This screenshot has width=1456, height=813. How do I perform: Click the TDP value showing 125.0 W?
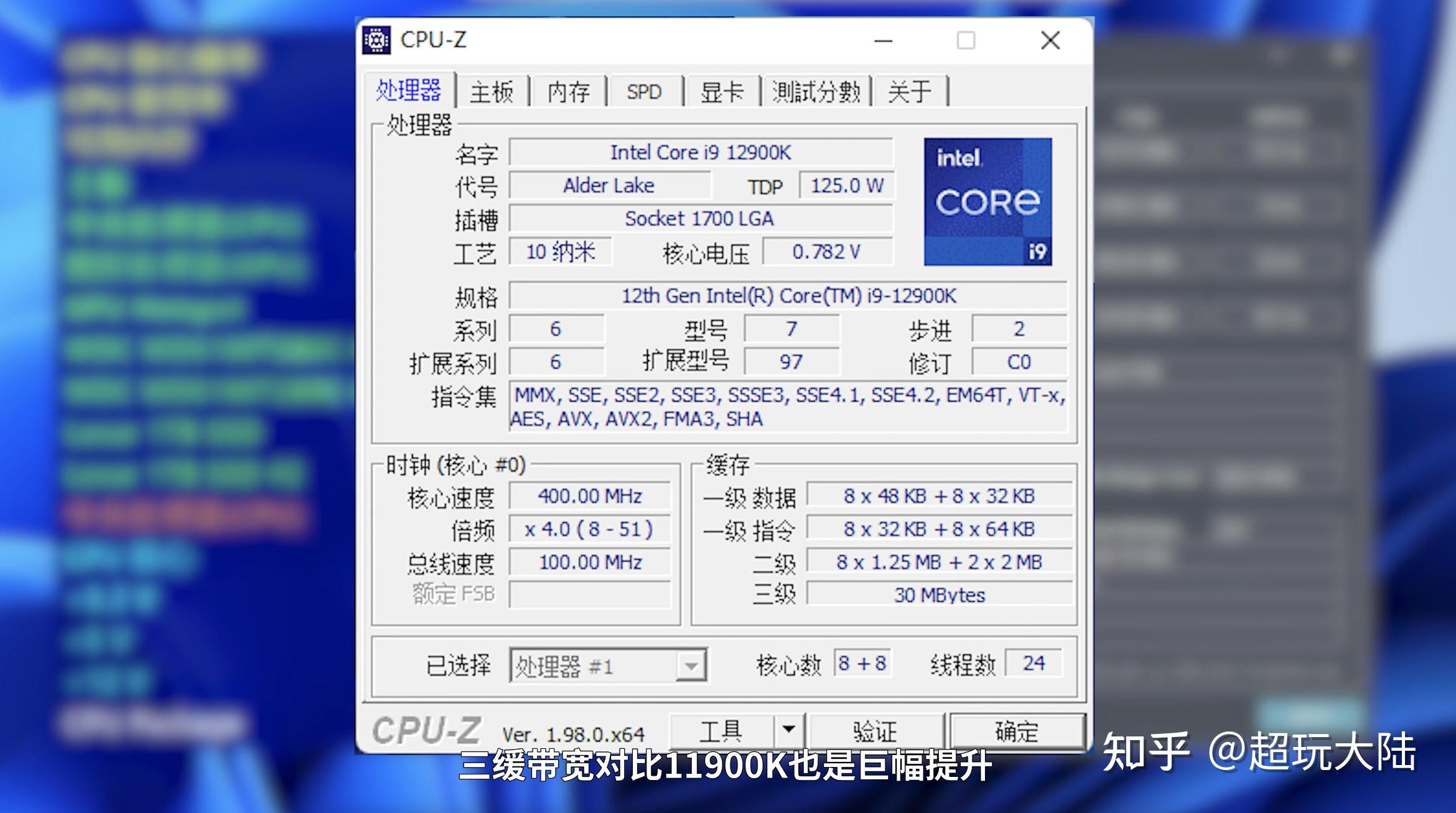(846, 185)
